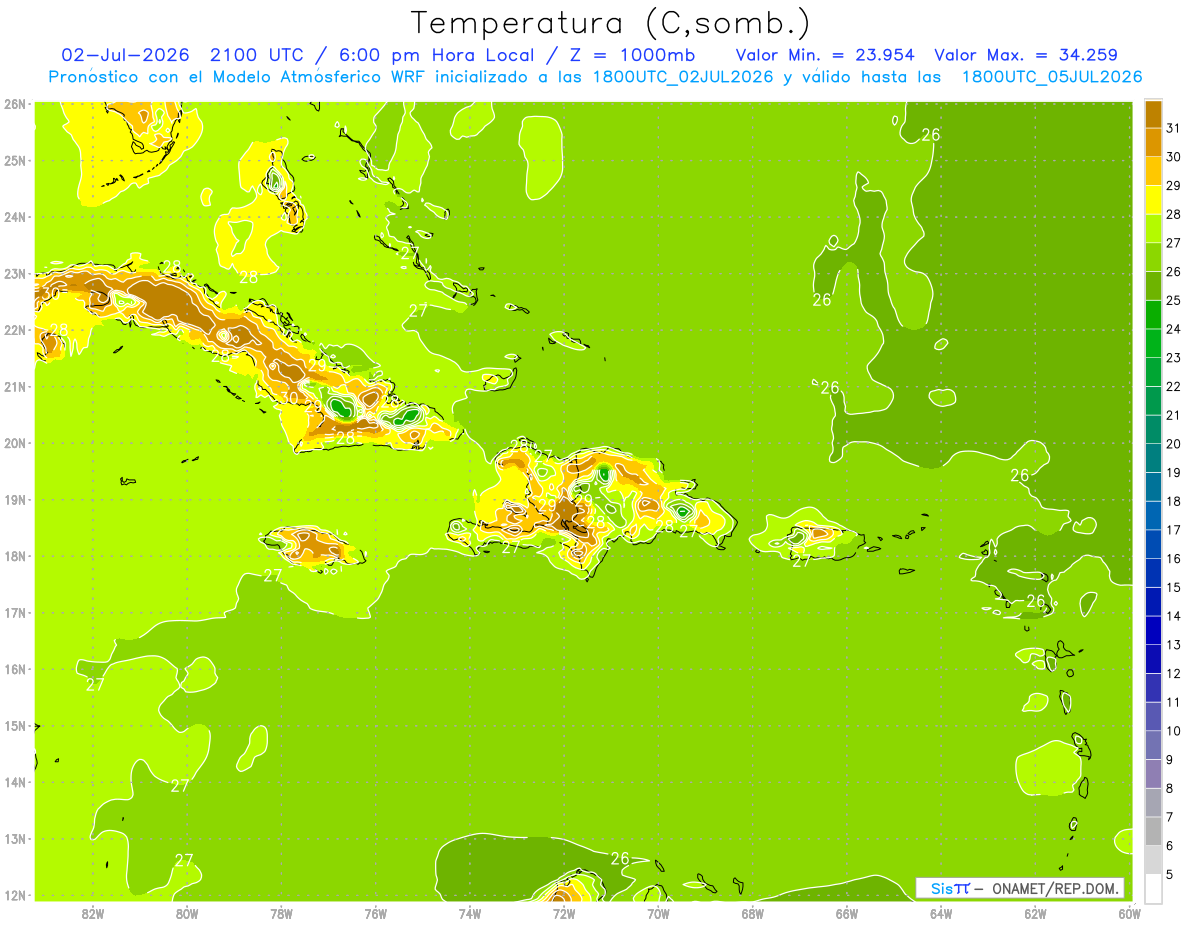Click the 24N latitude axis label
1200x927 pixels.
pos(14,217)
